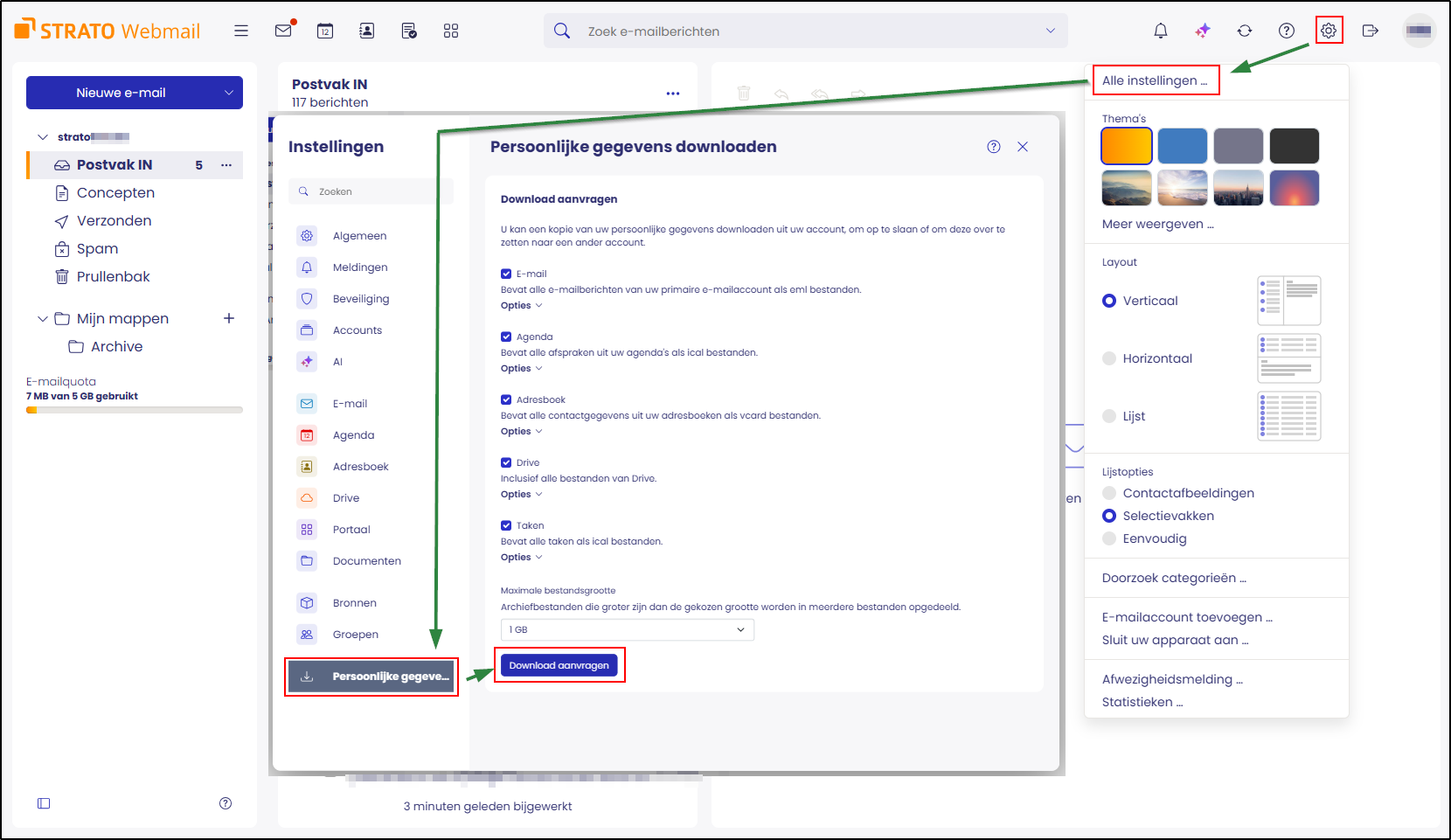Select the orange theme swatch
Viewport: 1451px width, 840px height.
click(x=1126, y=145)
